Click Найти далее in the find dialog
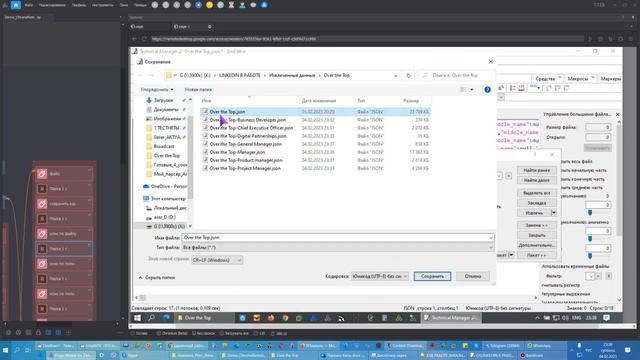 [x=537, y=180]
